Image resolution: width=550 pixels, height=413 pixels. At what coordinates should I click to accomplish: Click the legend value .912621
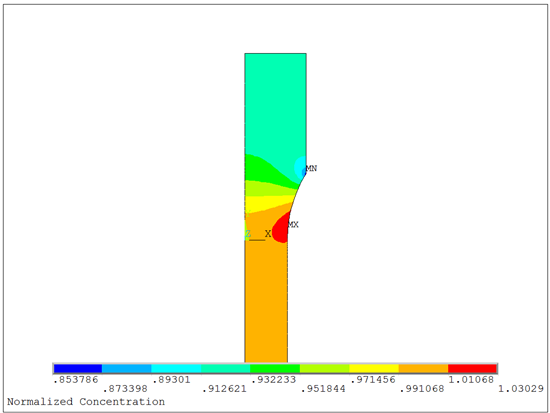click(x=224, y=389)
